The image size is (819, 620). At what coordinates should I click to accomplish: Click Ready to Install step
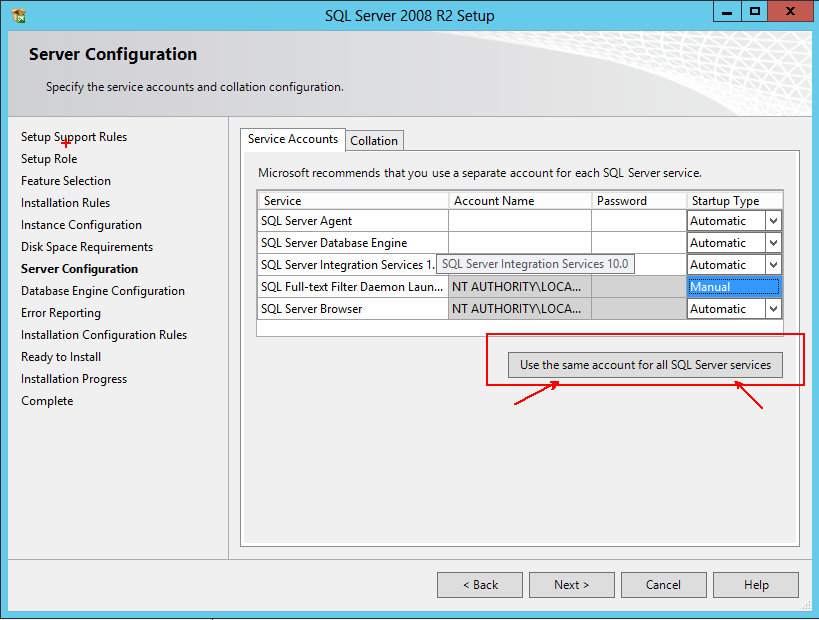coord(61,357)
